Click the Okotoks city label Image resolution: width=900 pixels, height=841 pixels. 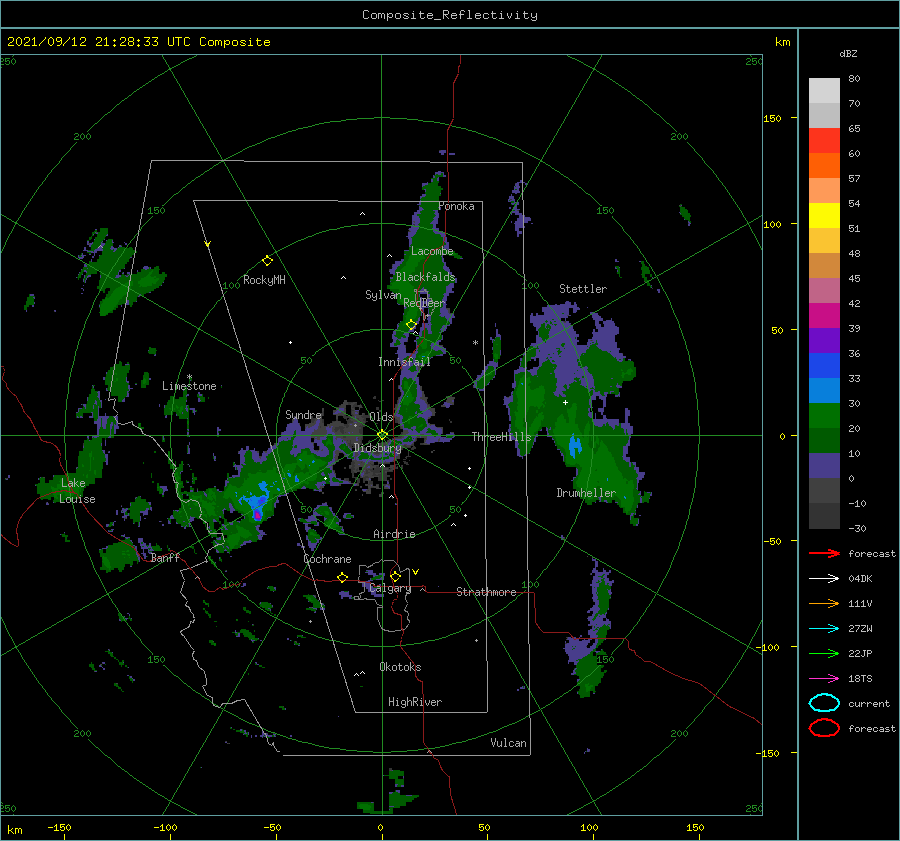(x=400, y=667)
